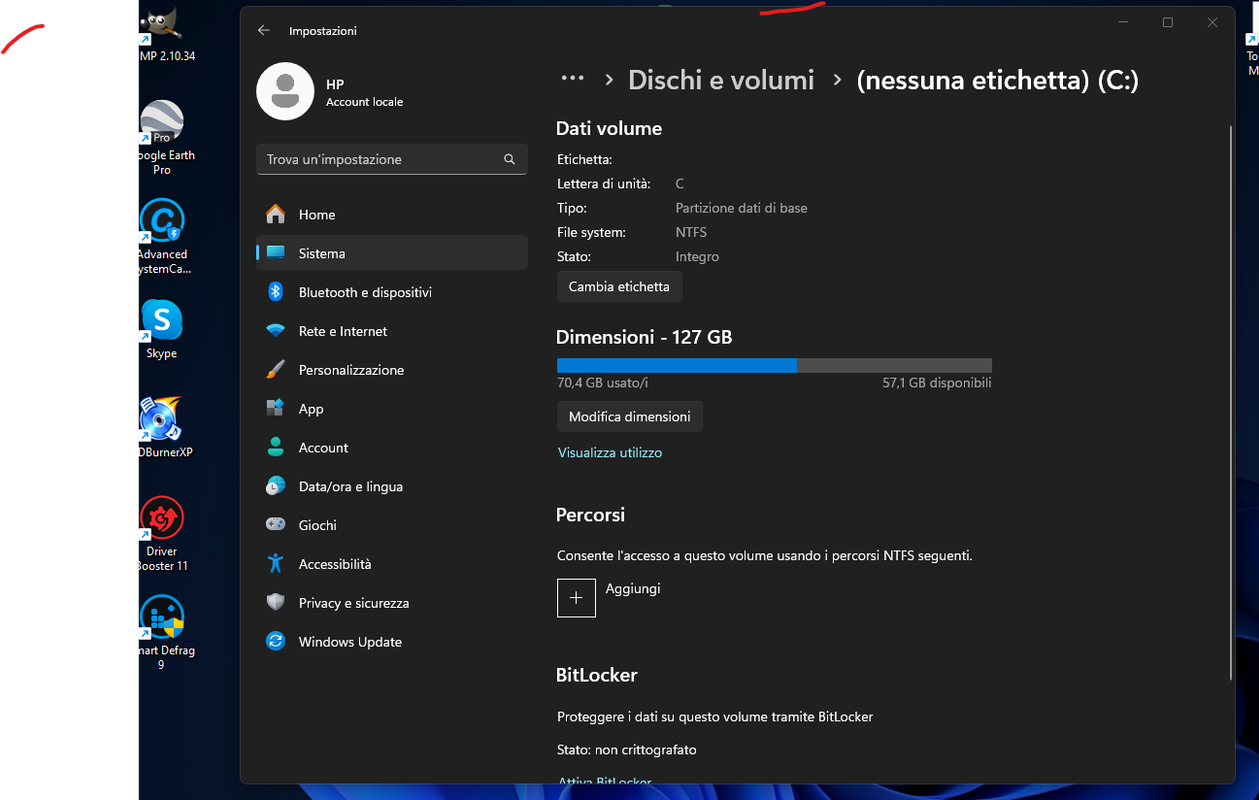Viewport: 1259px width, 800px height.
Task: Open Privacy e sicurezza settings
Action: [x=392, y=603]
